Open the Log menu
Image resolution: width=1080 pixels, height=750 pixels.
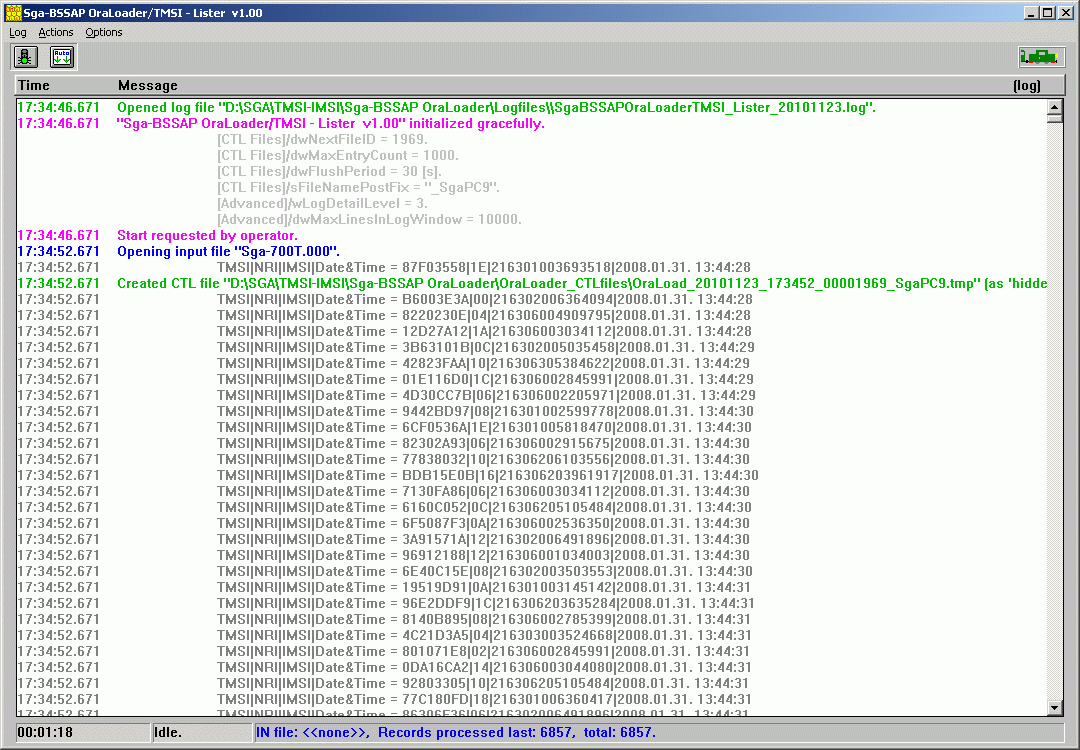pos(18,32)
